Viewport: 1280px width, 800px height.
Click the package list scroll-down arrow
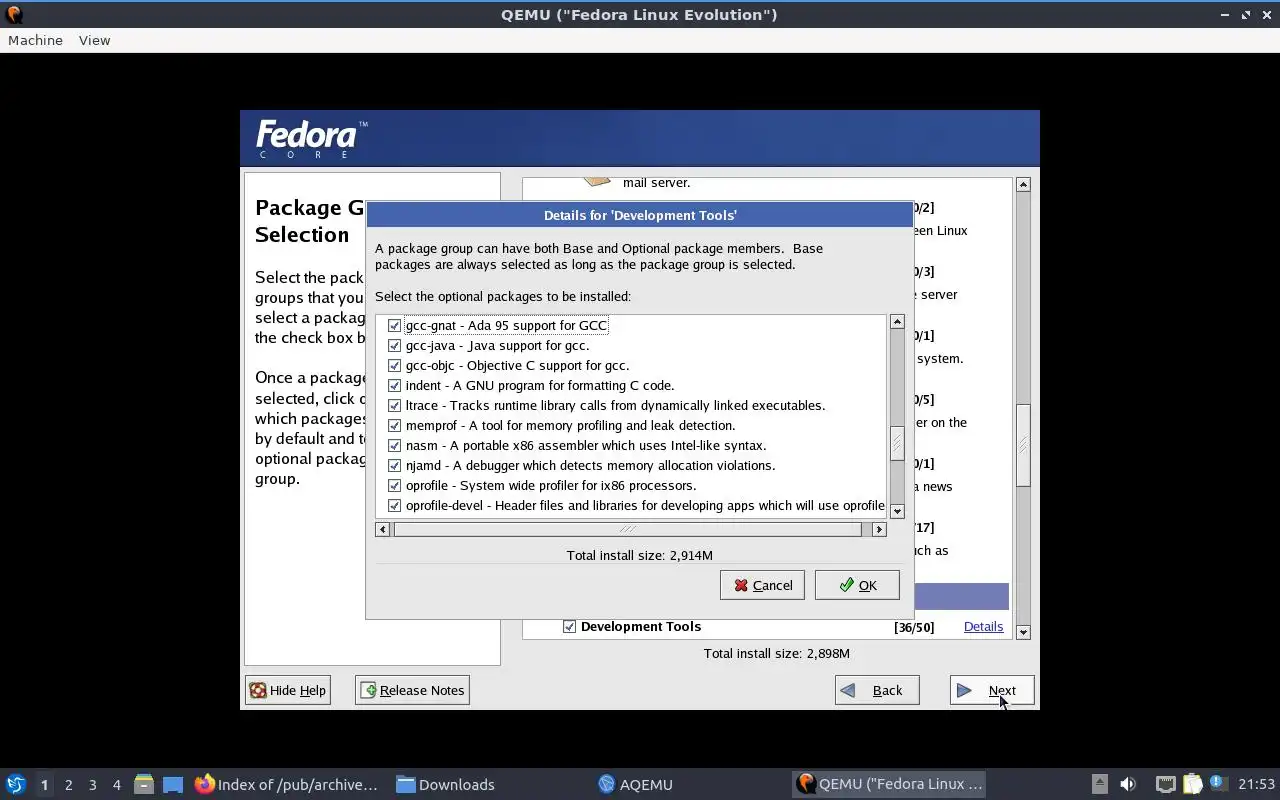pos(897,511)
